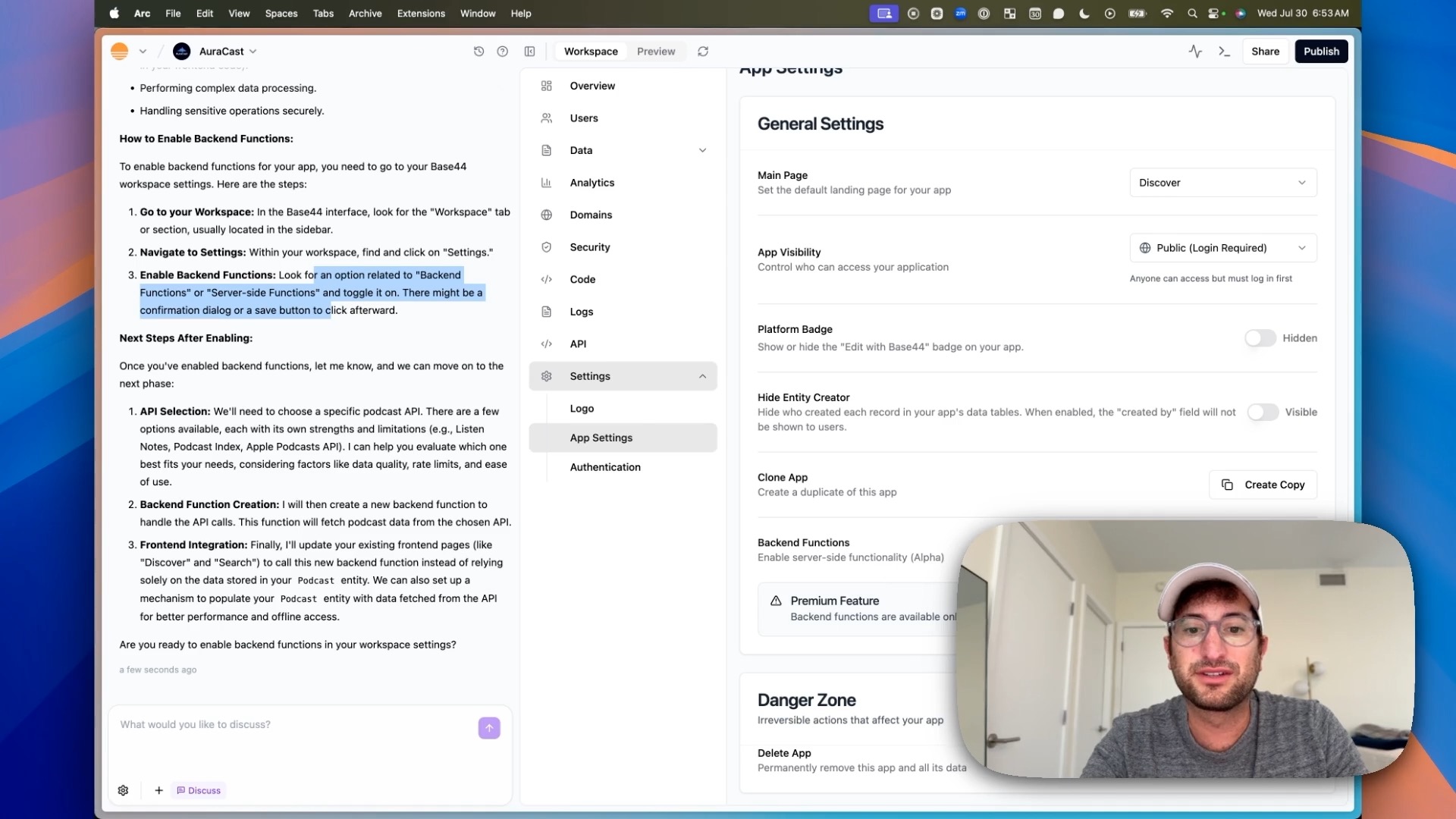
Task: Toggle the Discuss mode chip
Action: (x=199, y=790)
